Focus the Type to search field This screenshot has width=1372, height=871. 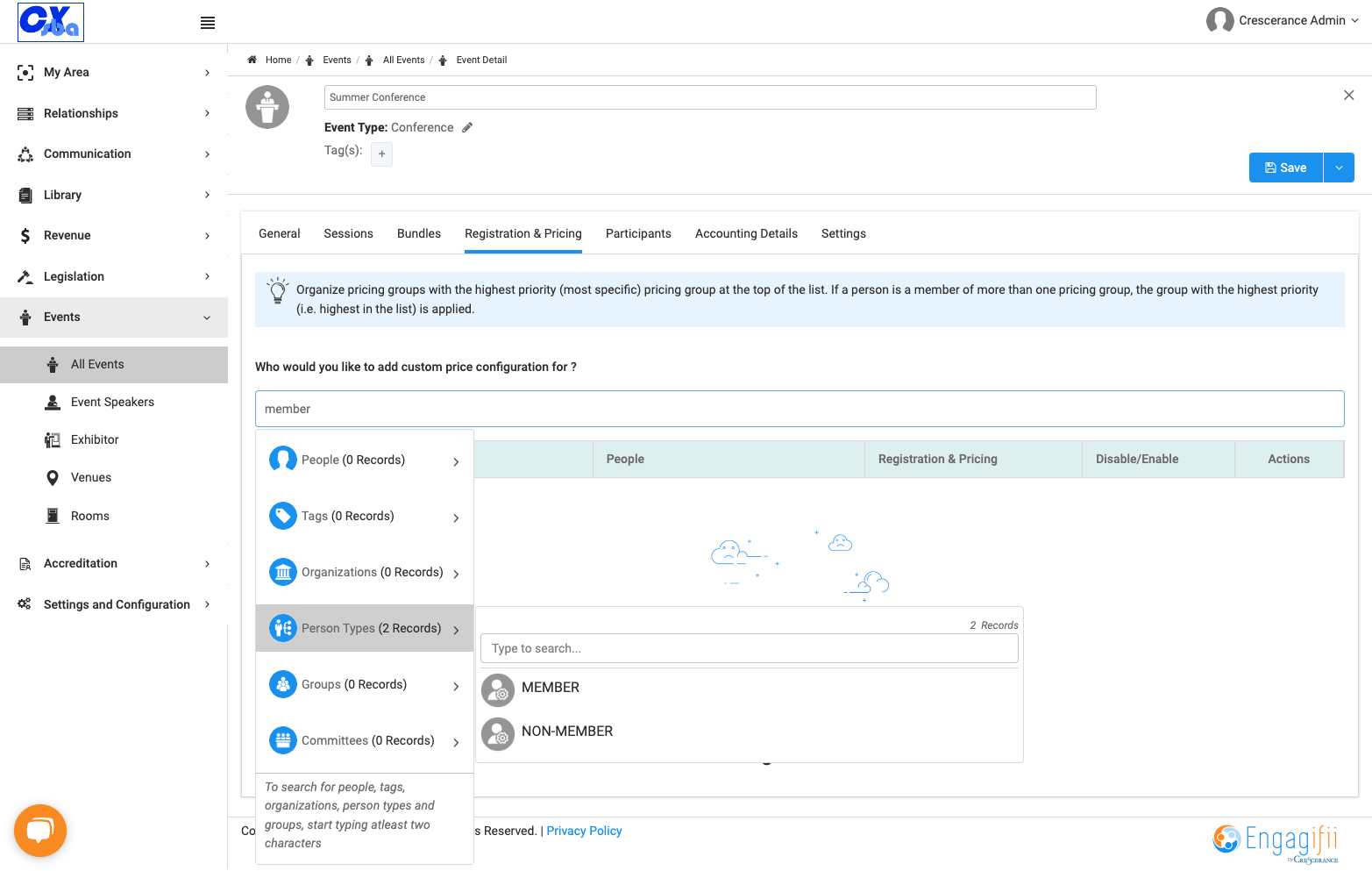coord(750,648)
